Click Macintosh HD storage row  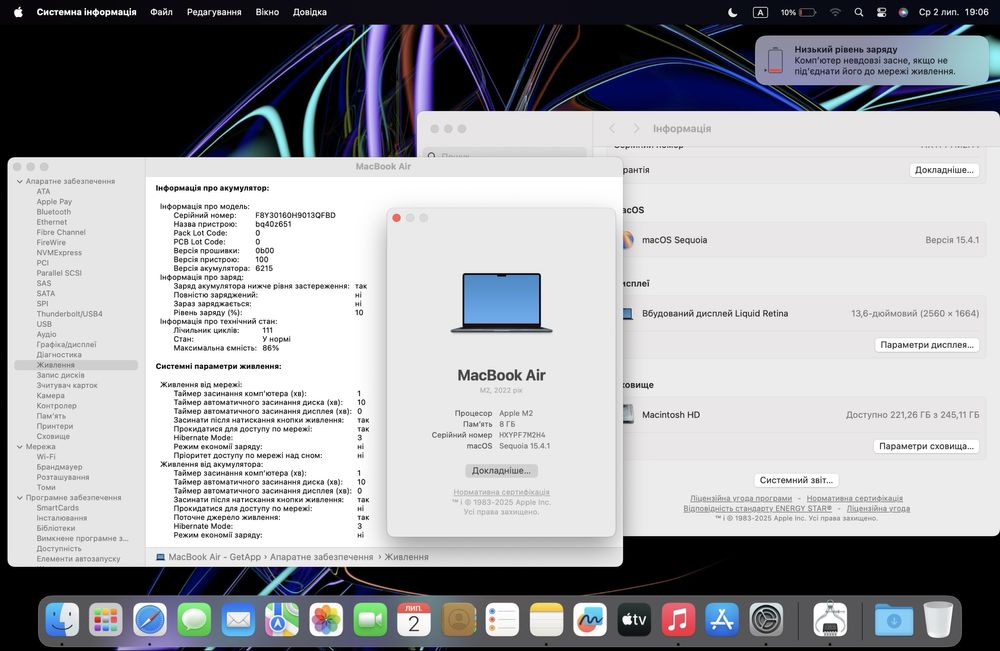800,414
